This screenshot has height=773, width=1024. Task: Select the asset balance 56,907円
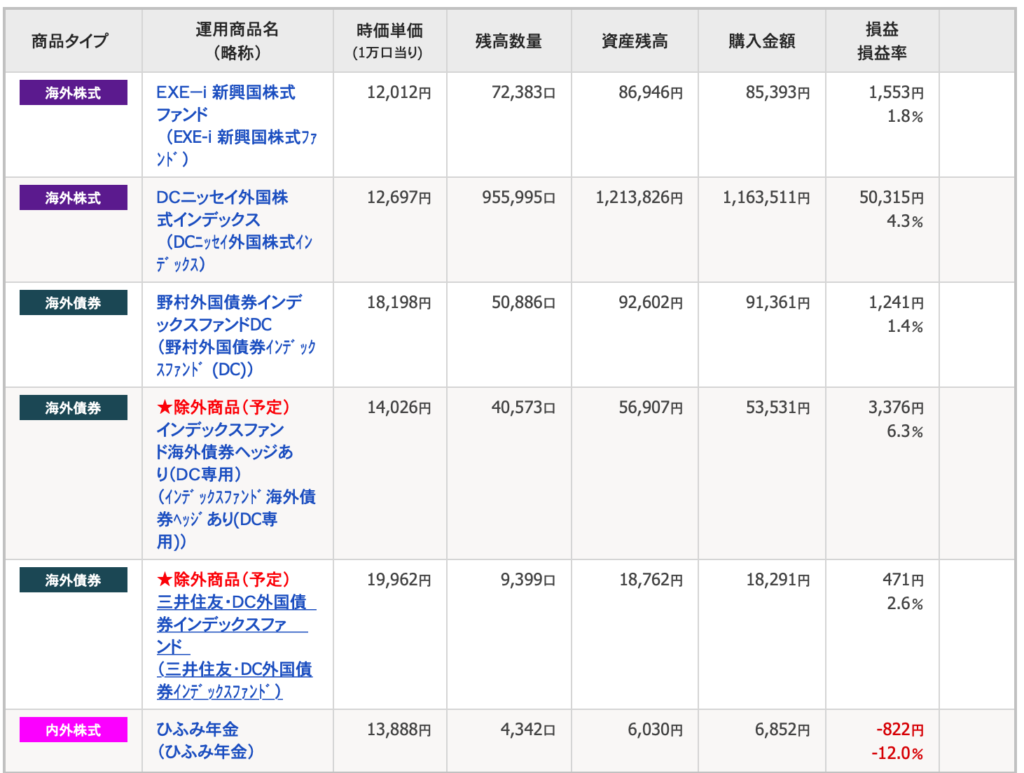tap(651, 408)
